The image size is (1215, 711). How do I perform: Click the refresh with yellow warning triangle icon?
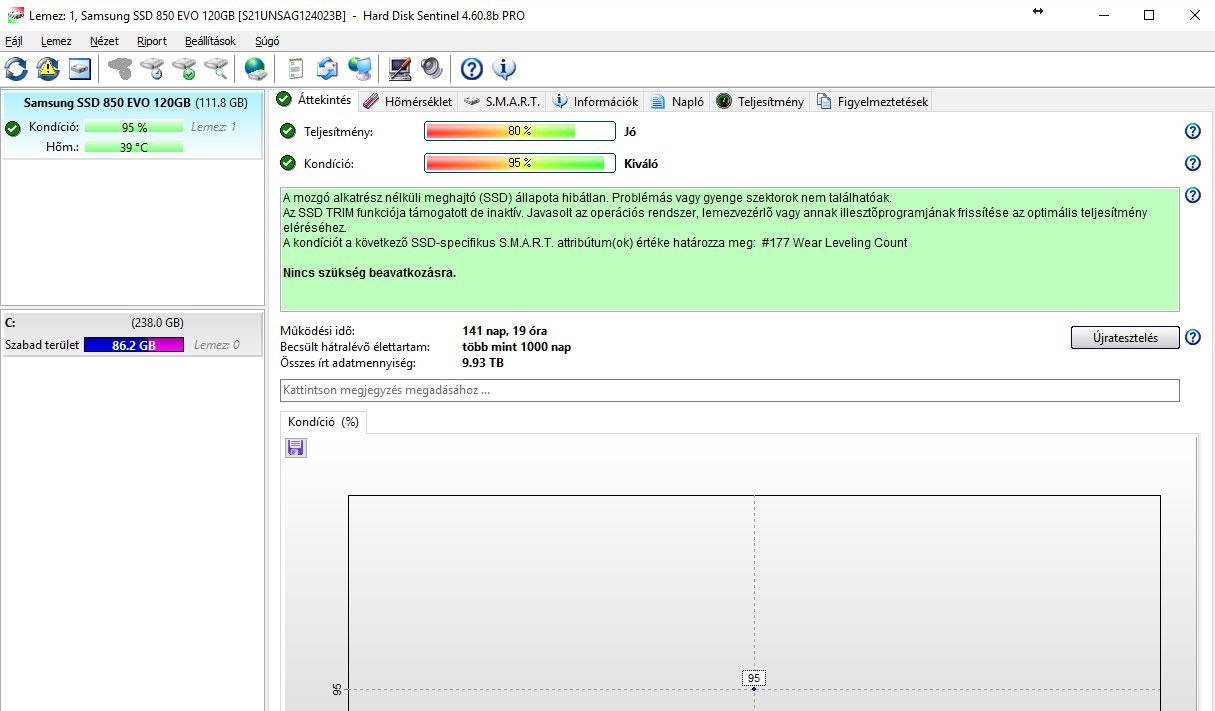tap(48, 69)
